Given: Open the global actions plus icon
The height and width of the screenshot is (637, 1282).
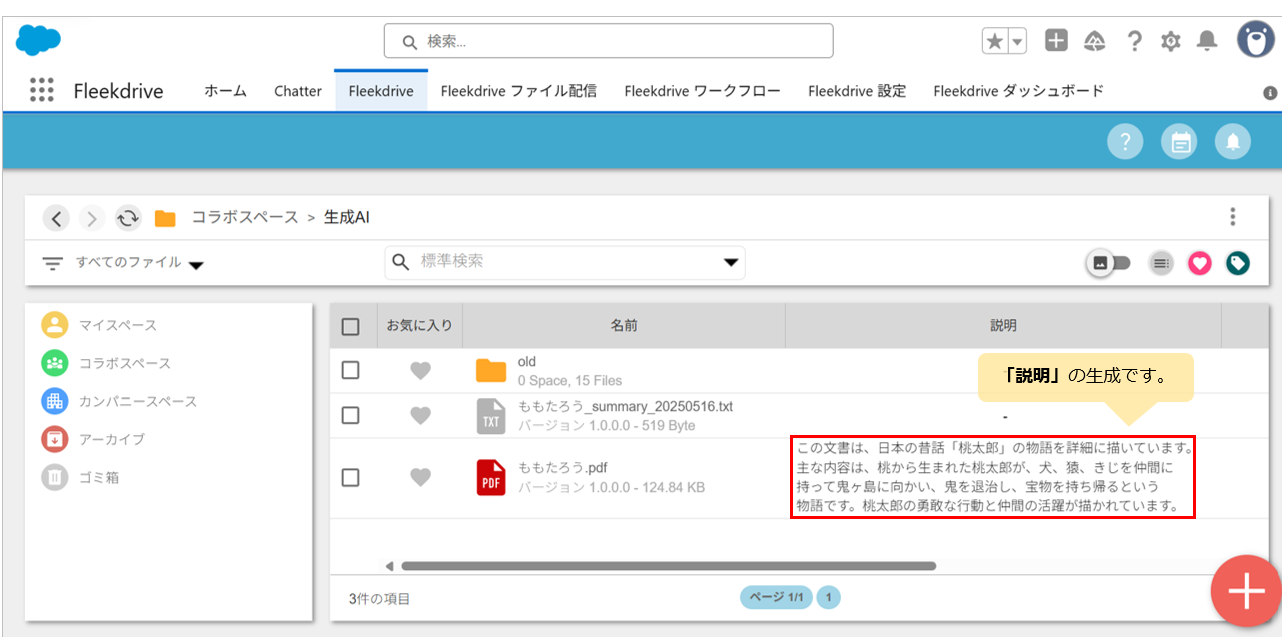Looking at the screenshot, I should (x=1056, y=40).
